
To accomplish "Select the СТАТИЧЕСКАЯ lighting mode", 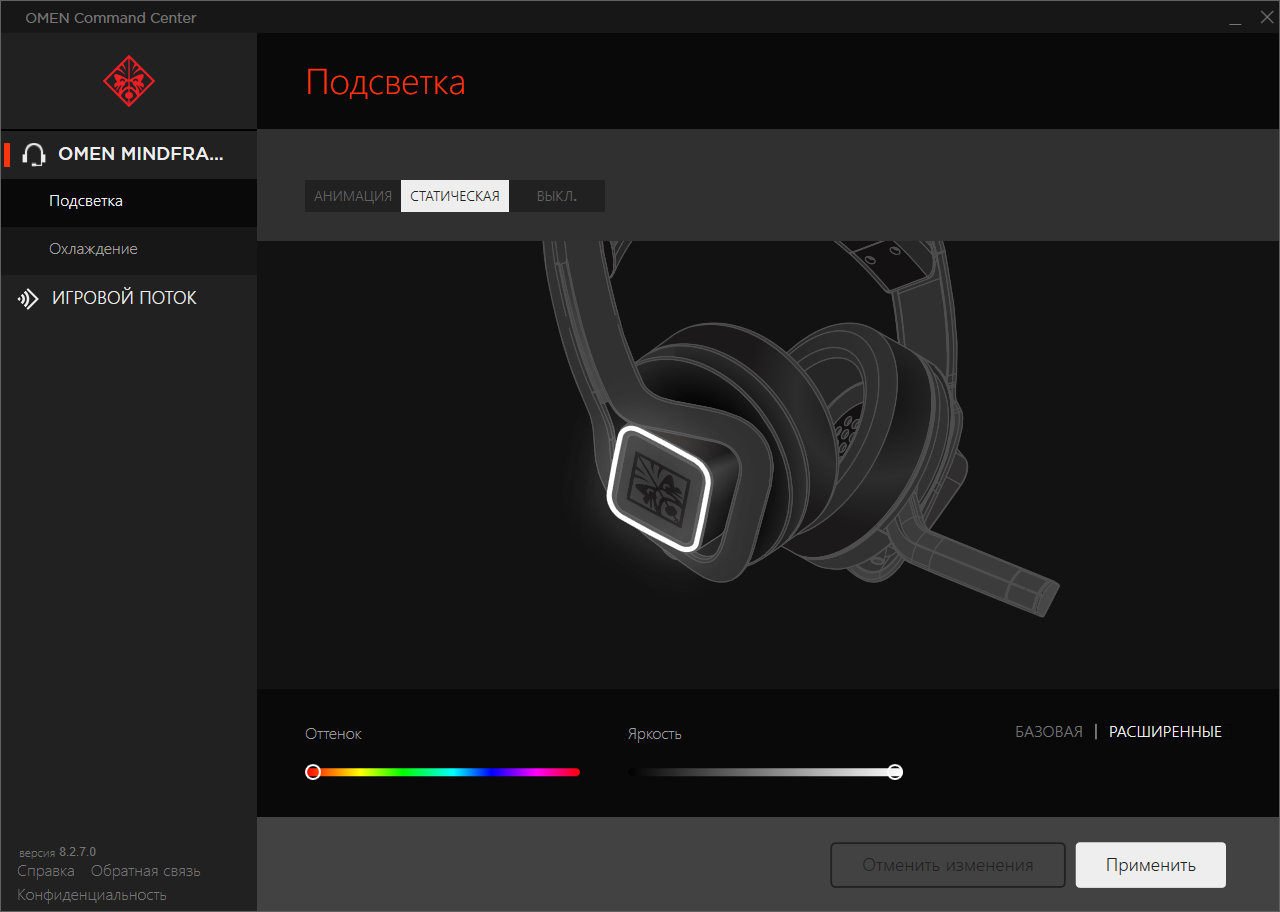I will pos(455,196).
